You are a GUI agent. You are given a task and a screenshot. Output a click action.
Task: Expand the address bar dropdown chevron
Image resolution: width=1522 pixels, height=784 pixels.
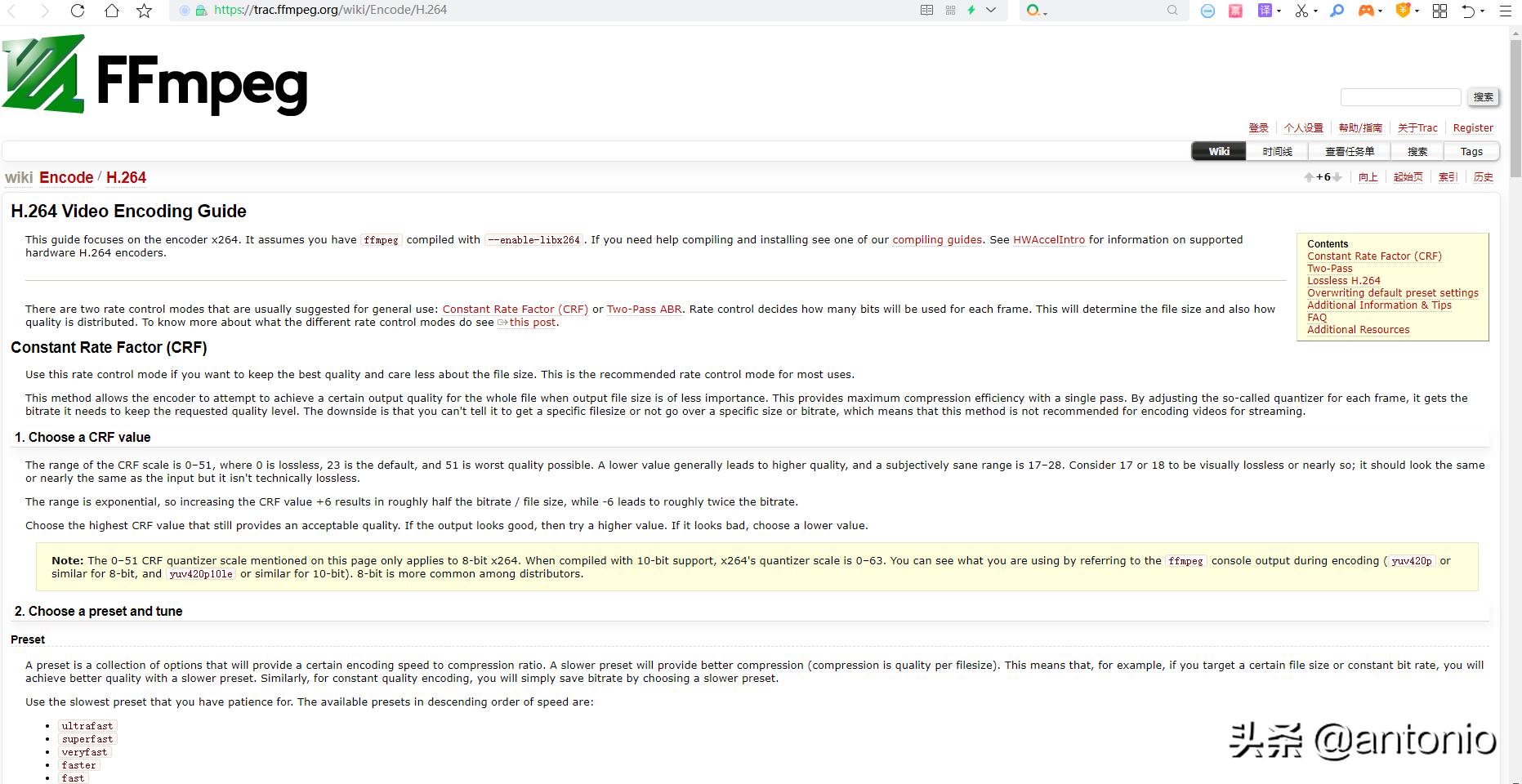pyautogui.click(x=991, y=11)
